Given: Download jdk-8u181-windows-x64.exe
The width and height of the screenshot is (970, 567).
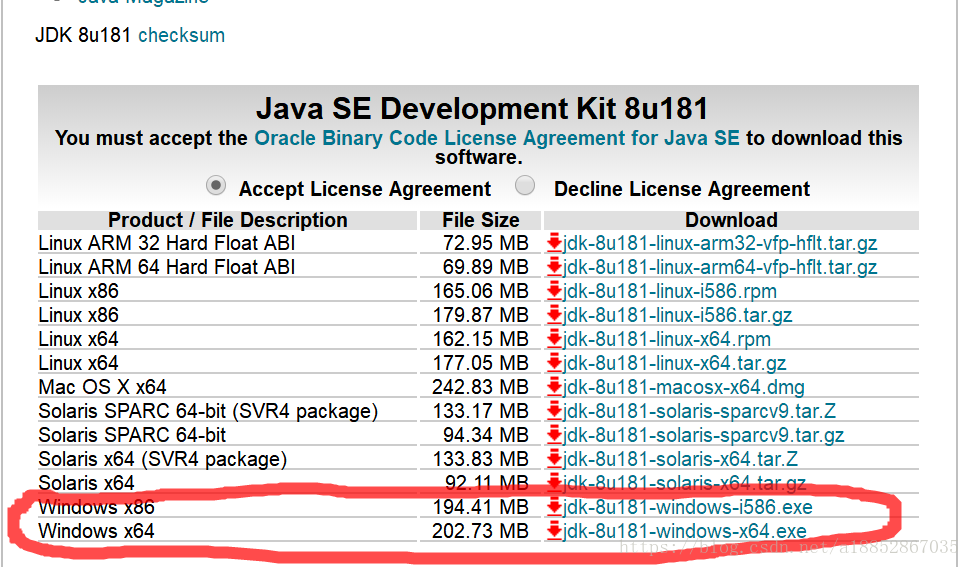Looking at the screenshot, I should coord(685,532).
